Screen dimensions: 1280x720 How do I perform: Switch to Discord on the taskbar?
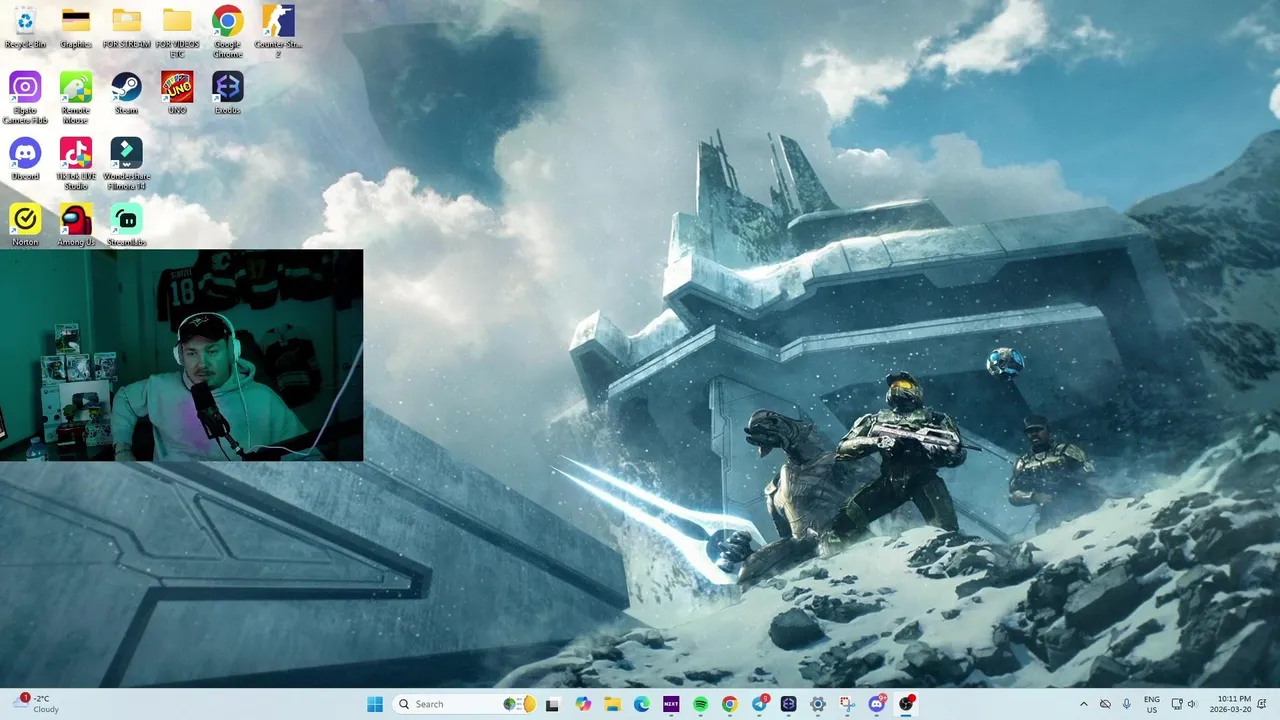[x=877, y=704]
